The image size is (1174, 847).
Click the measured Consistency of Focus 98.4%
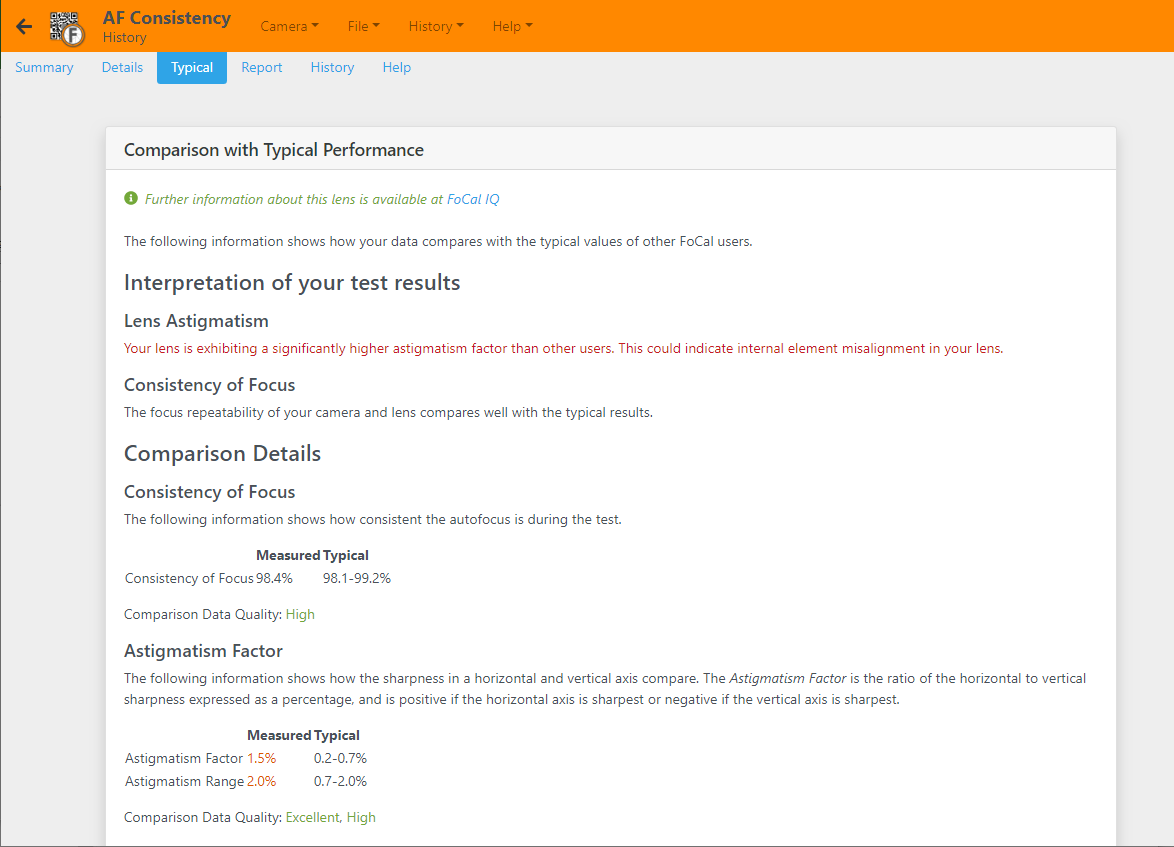click(274, 578)
